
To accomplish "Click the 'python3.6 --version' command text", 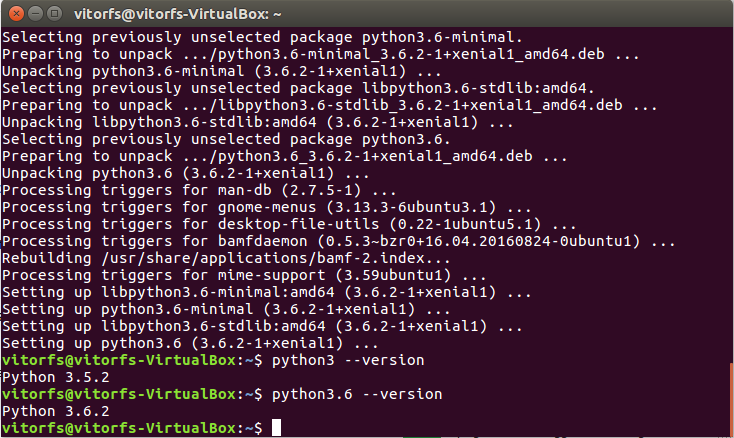I will click(x=357, y=394).
